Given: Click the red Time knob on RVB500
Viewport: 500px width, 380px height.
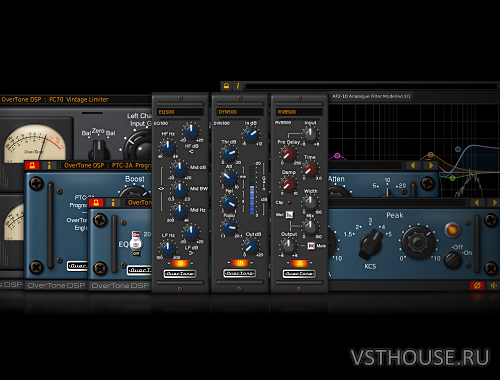Looking at the screenshot, I should click(x=310, y=169).
